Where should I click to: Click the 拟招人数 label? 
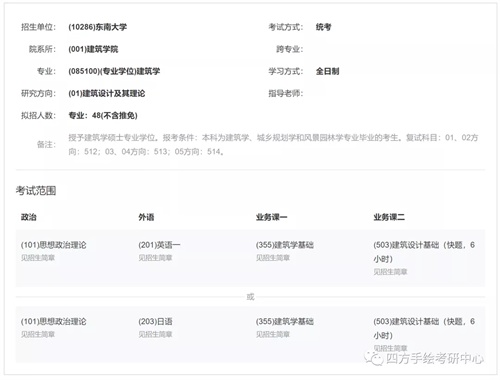(38, 115)
